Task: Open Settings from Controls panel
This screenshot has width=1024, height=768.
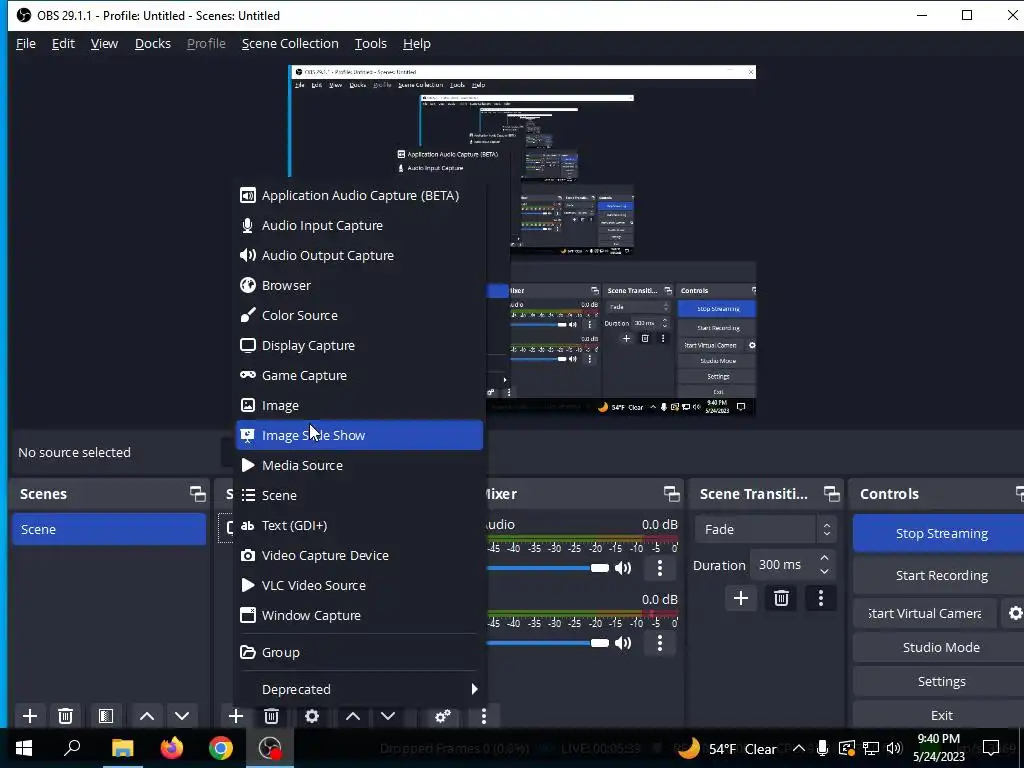Action: tap(940, 681)
